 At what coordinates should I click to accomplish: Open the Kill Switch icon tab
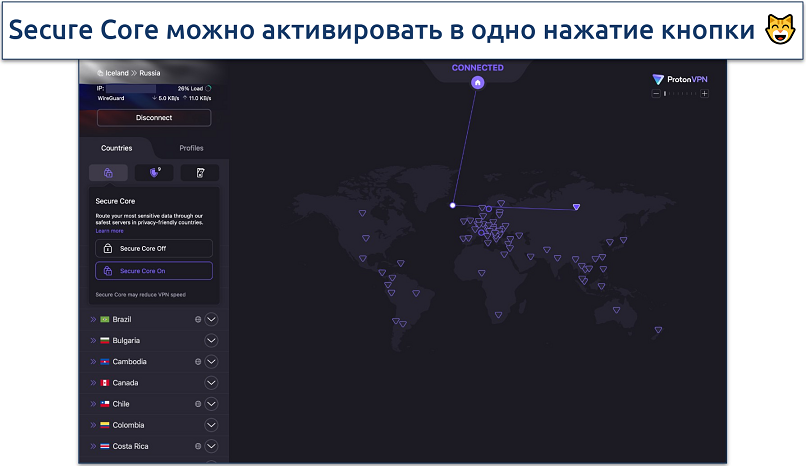(x=200, y=173)
